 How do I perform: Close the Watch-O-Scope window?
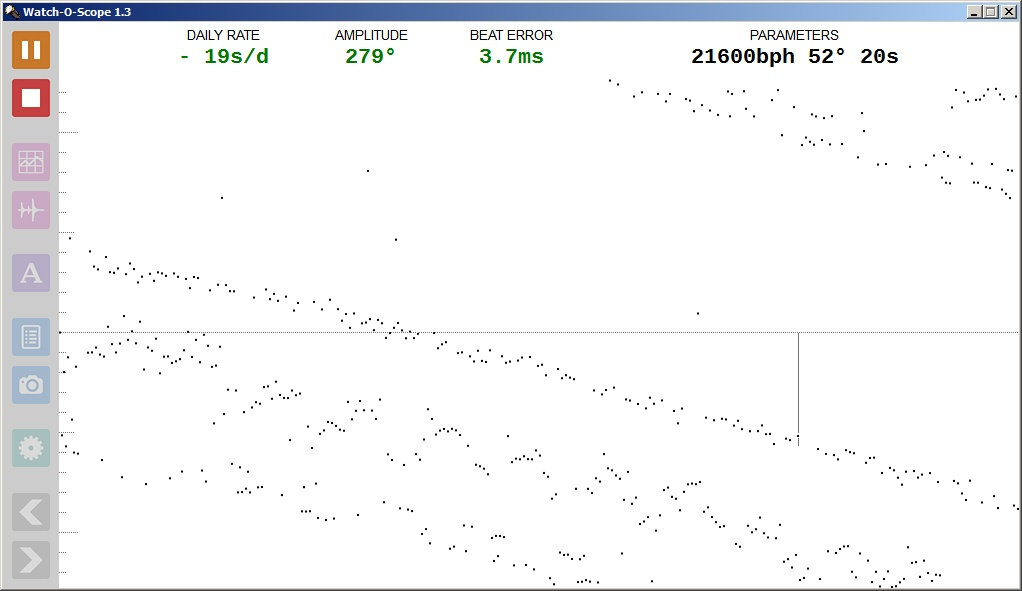(x=1008, y=12)
